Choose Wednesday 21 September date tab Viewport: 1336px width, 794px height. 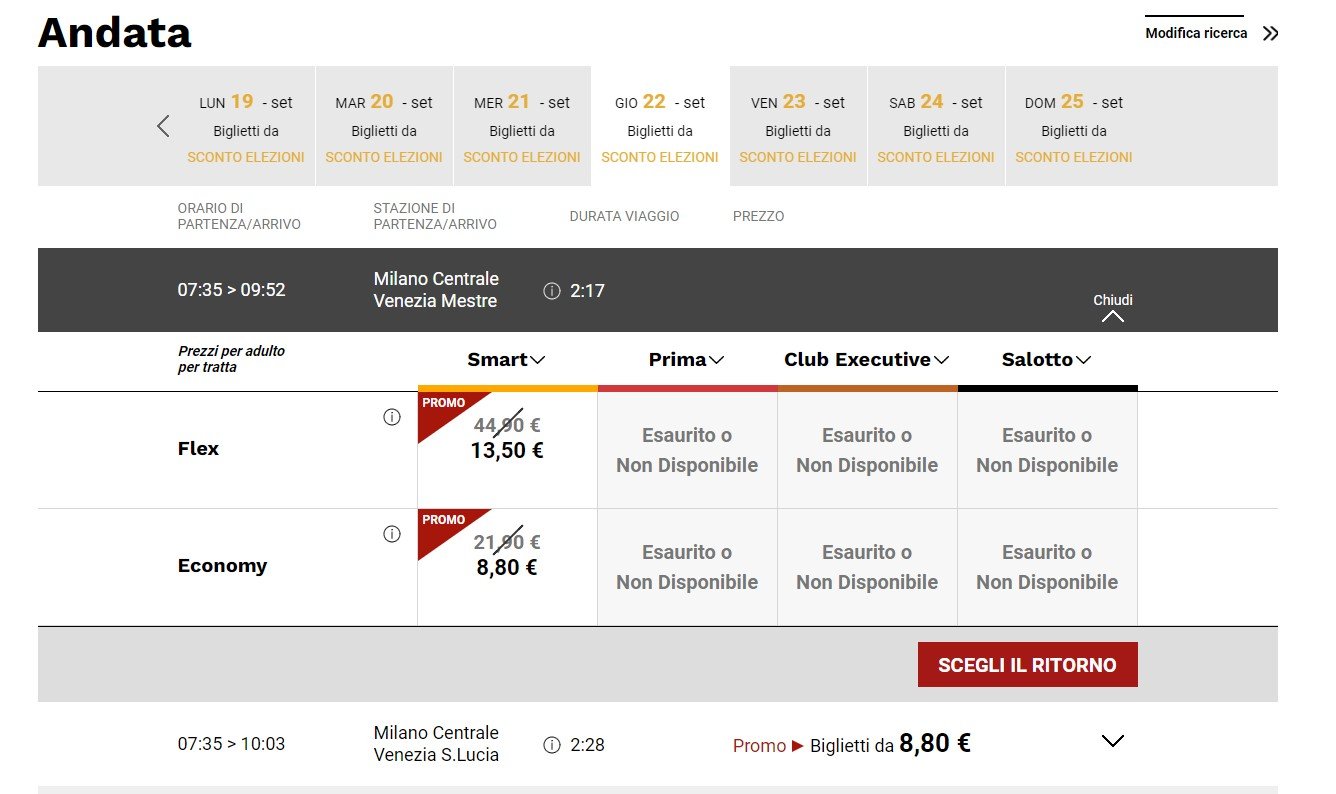(522, 127)
